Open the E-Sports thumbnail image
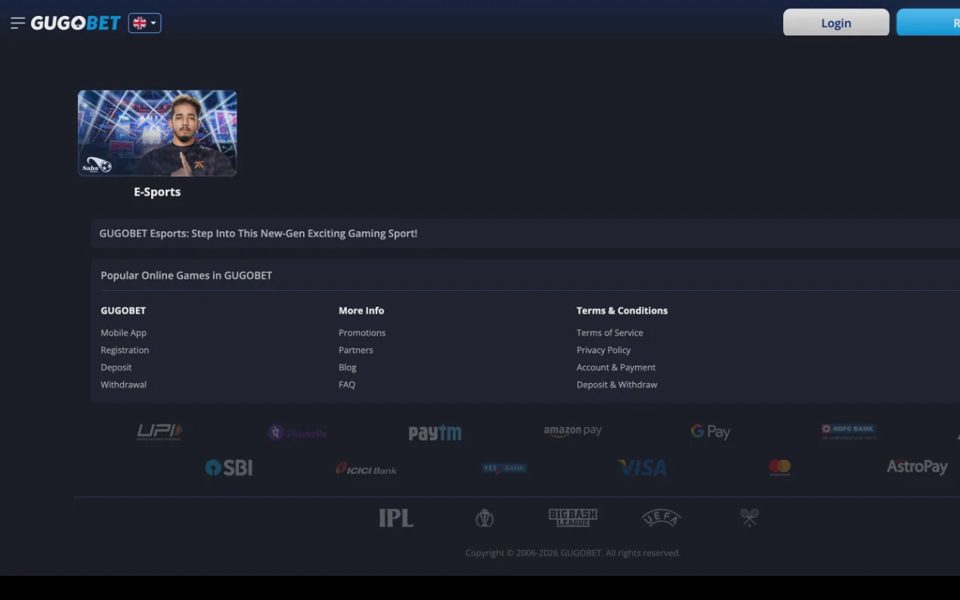Image resolution: width=960 pixels, height=600 pixels. (x=157, y=133)
